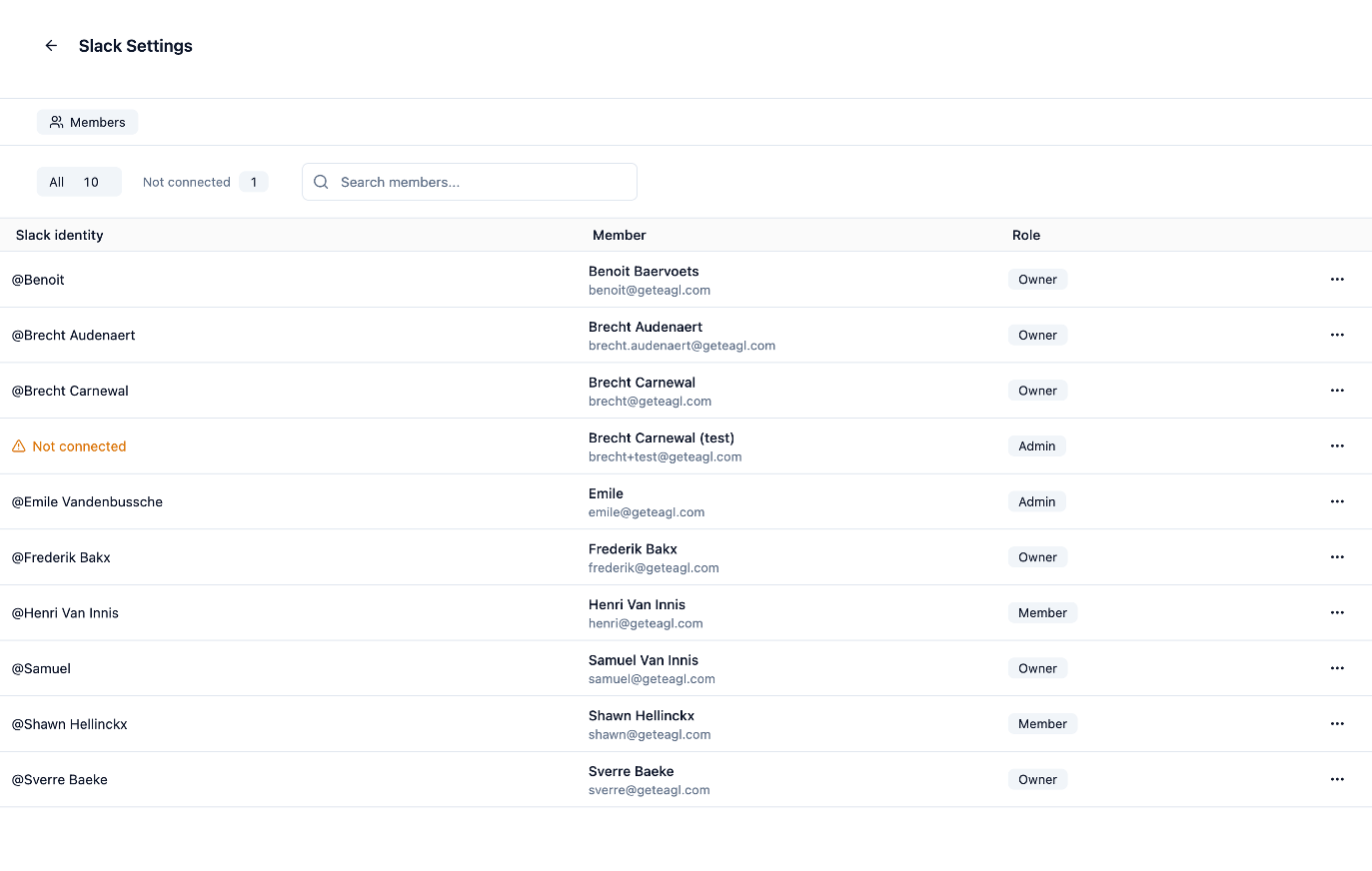Click the Owner badge for Benoit Baervoets

[1037, 280]
